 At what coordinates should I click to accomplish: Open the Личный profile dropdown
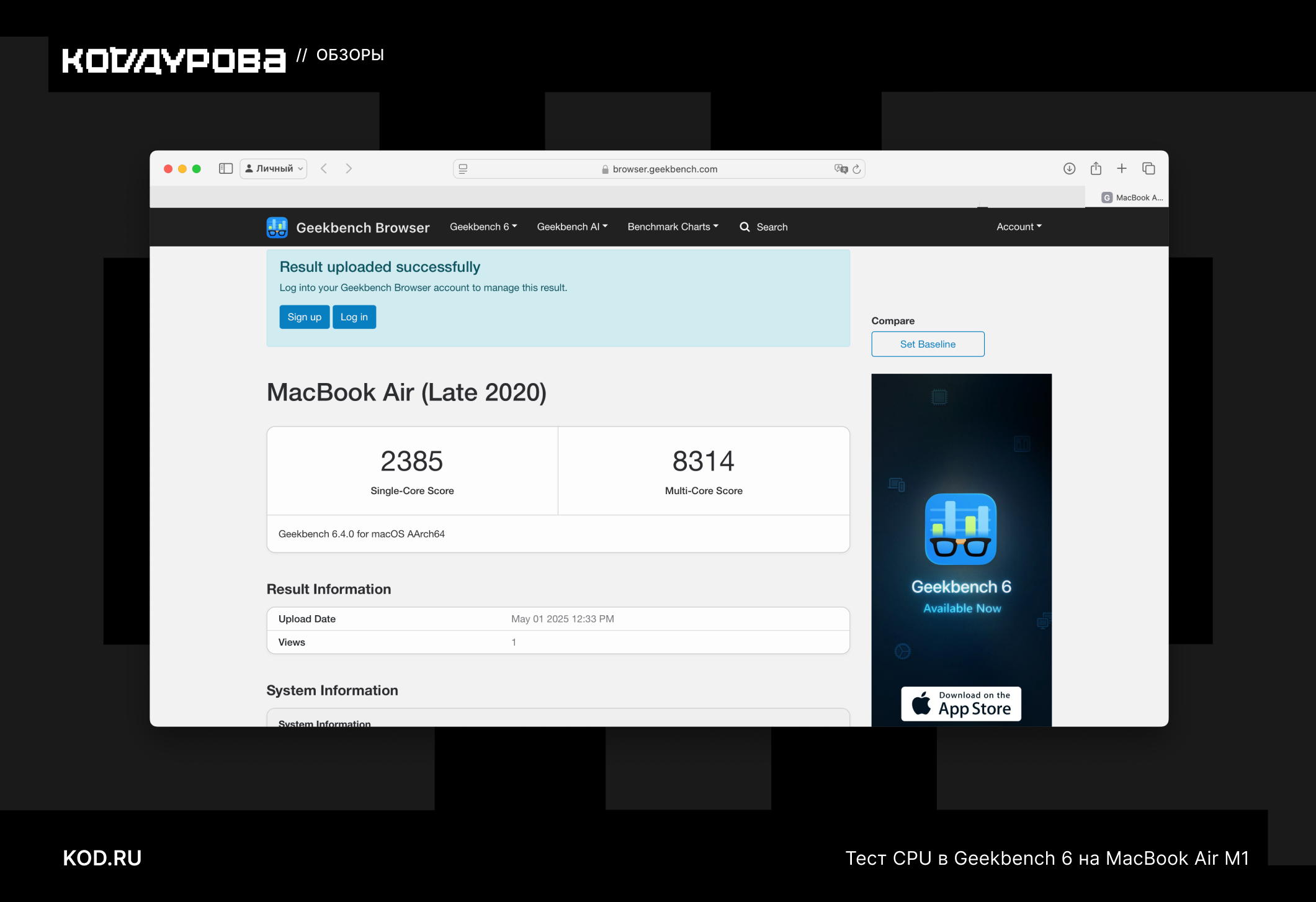(x=274, y=169)
